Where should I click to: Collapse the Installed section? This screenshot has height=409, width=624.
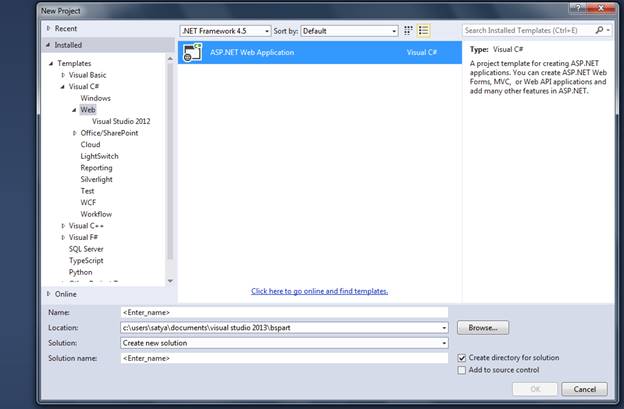click(48, 45)
